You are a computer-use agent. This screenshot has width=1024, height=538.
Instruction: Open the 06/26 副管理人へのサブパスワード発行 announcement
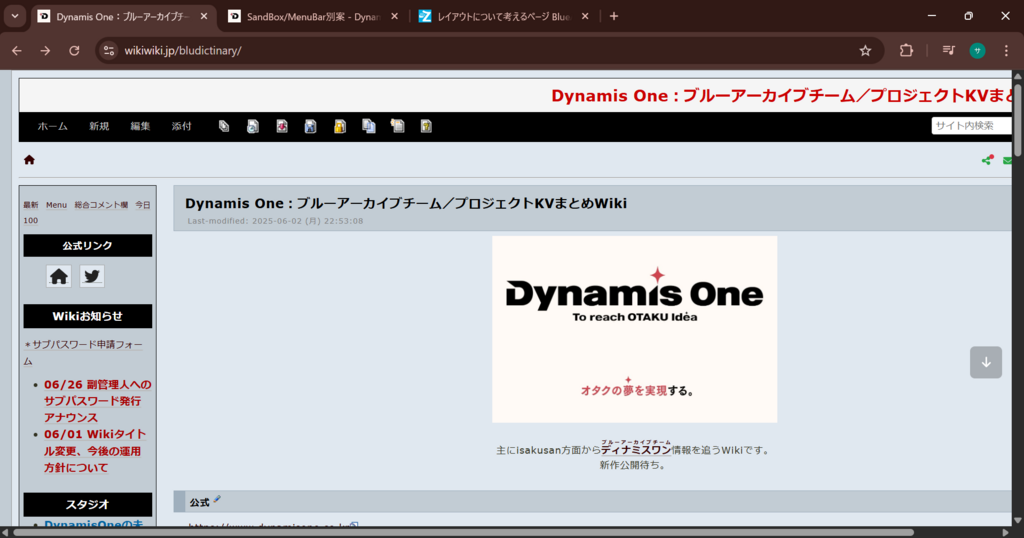point(97,401)
